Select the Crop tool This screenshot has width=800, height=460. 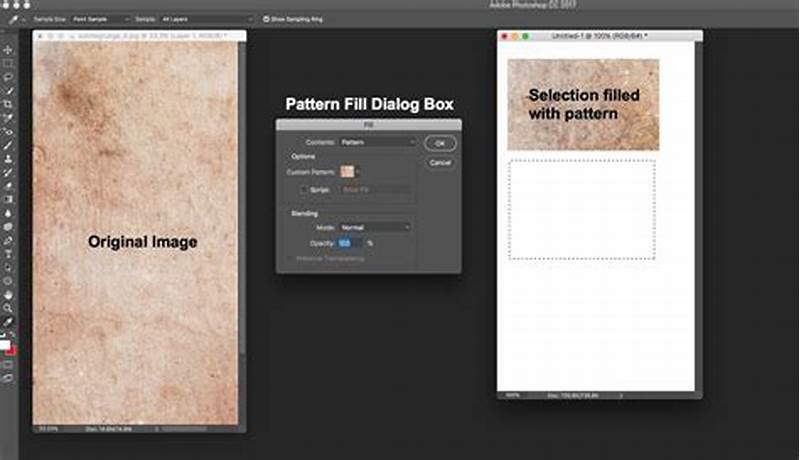click(x=8, y=104)
